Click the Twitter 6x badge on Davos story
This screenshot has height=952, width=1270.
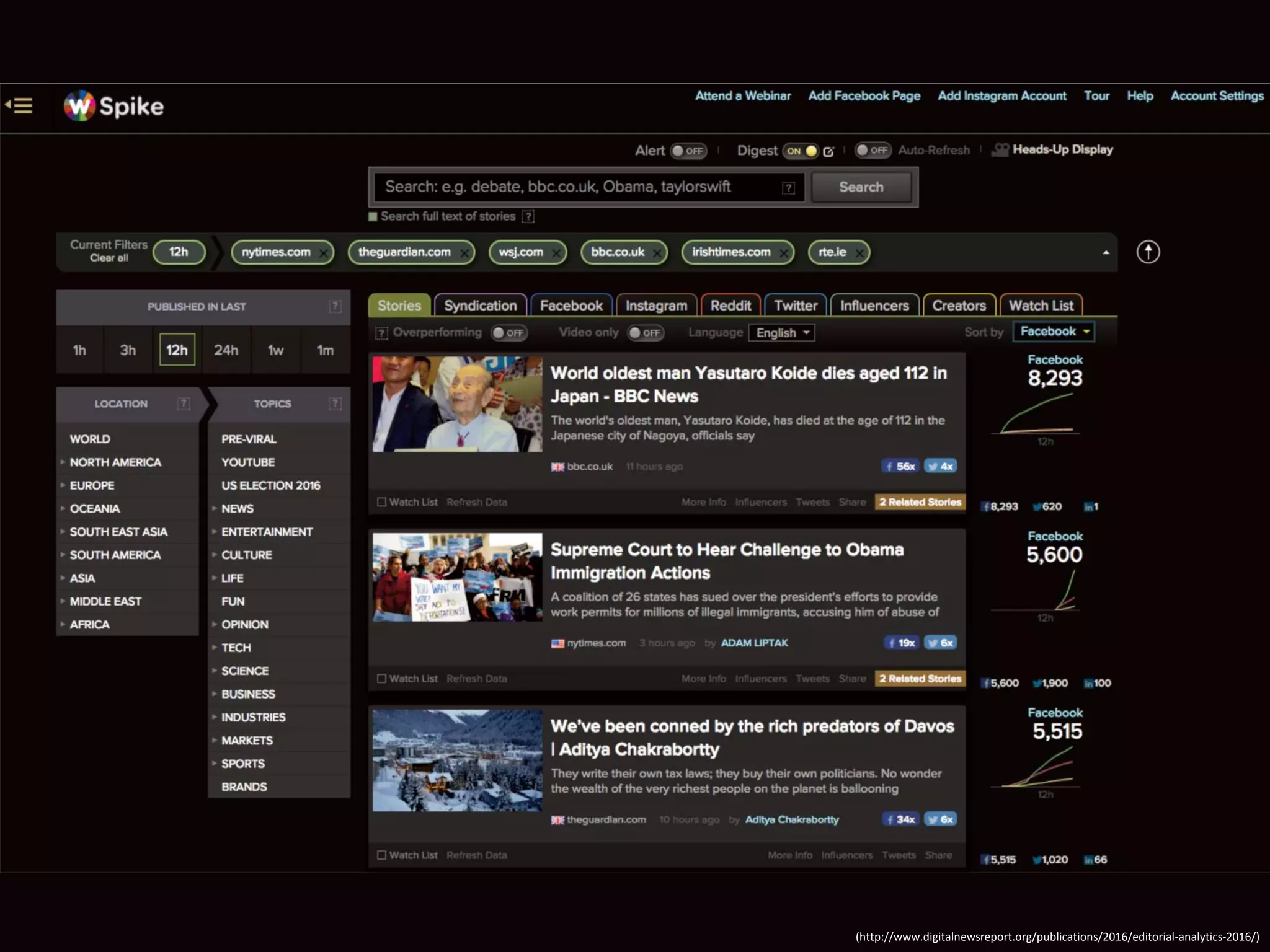941,819
